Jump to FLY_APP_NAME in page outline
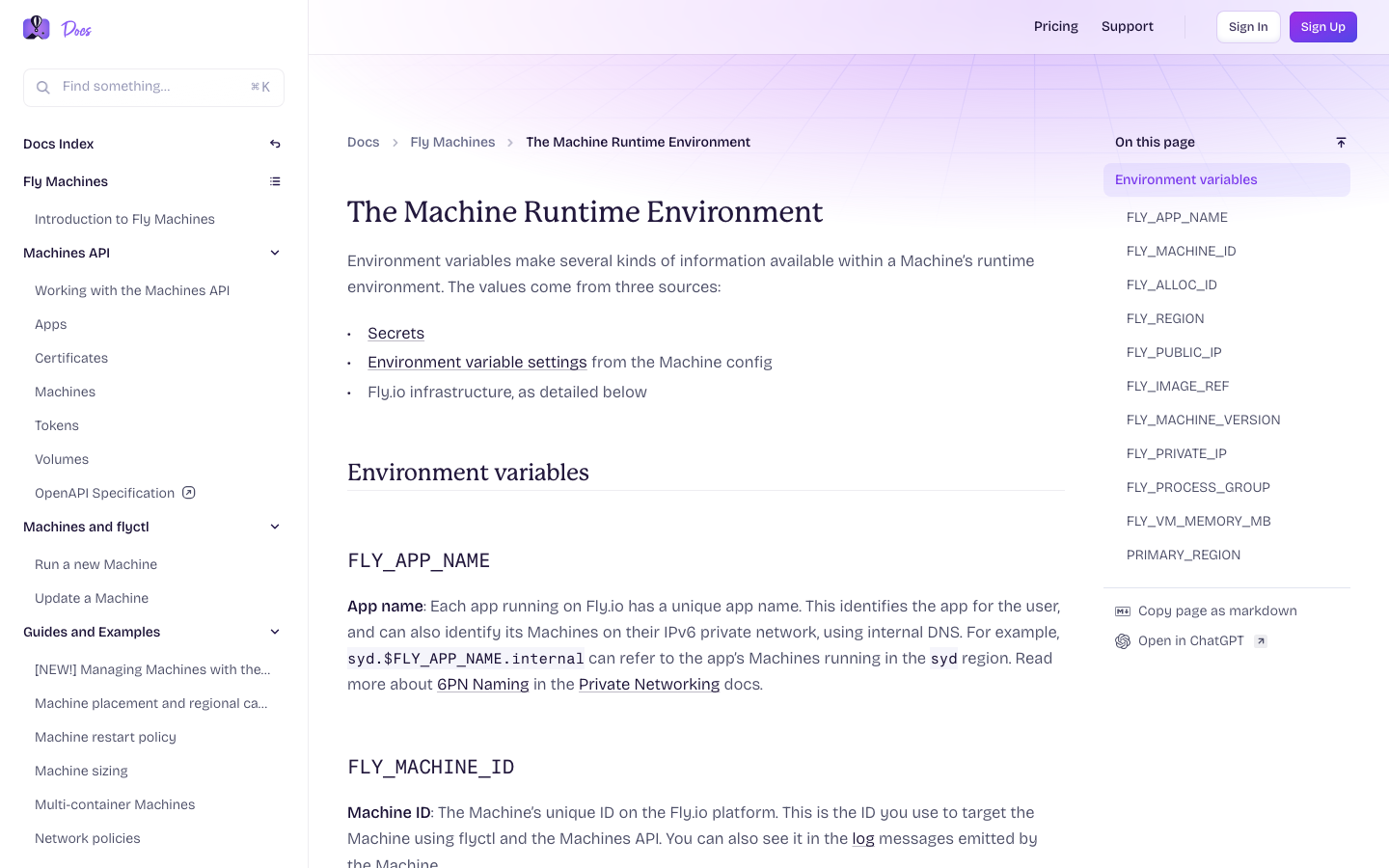The height and width of the screenshot is (868, 1389). (1177, 217)
